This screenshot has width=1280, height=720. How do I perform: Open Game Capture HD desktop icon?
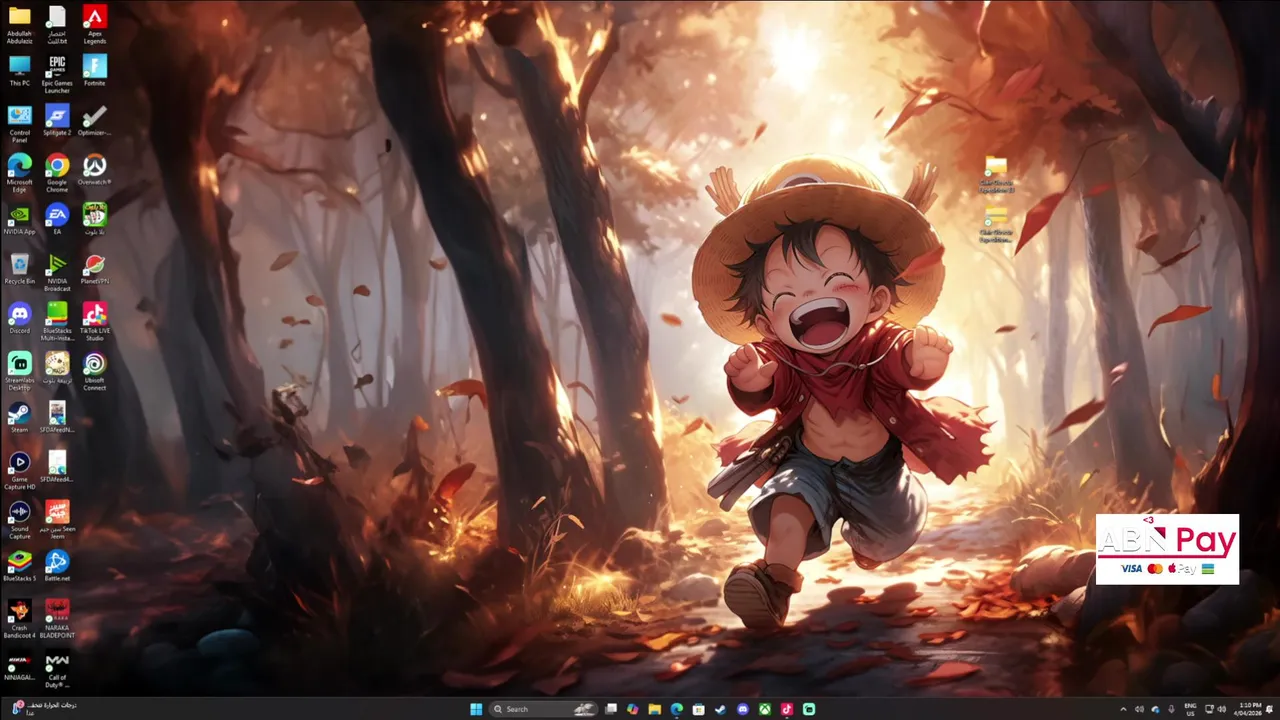tap(19, 469)
